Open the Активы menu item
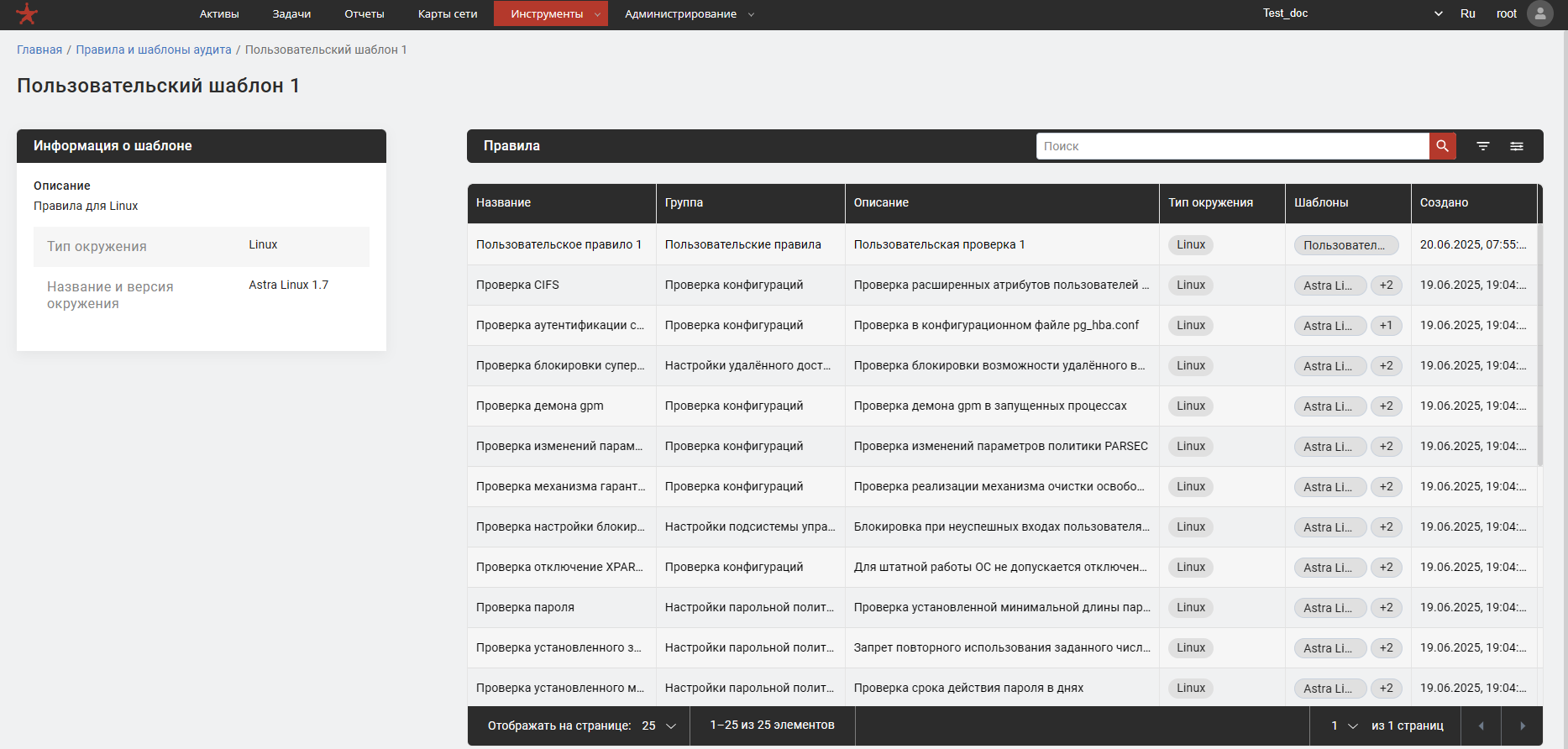 [219, 13]
